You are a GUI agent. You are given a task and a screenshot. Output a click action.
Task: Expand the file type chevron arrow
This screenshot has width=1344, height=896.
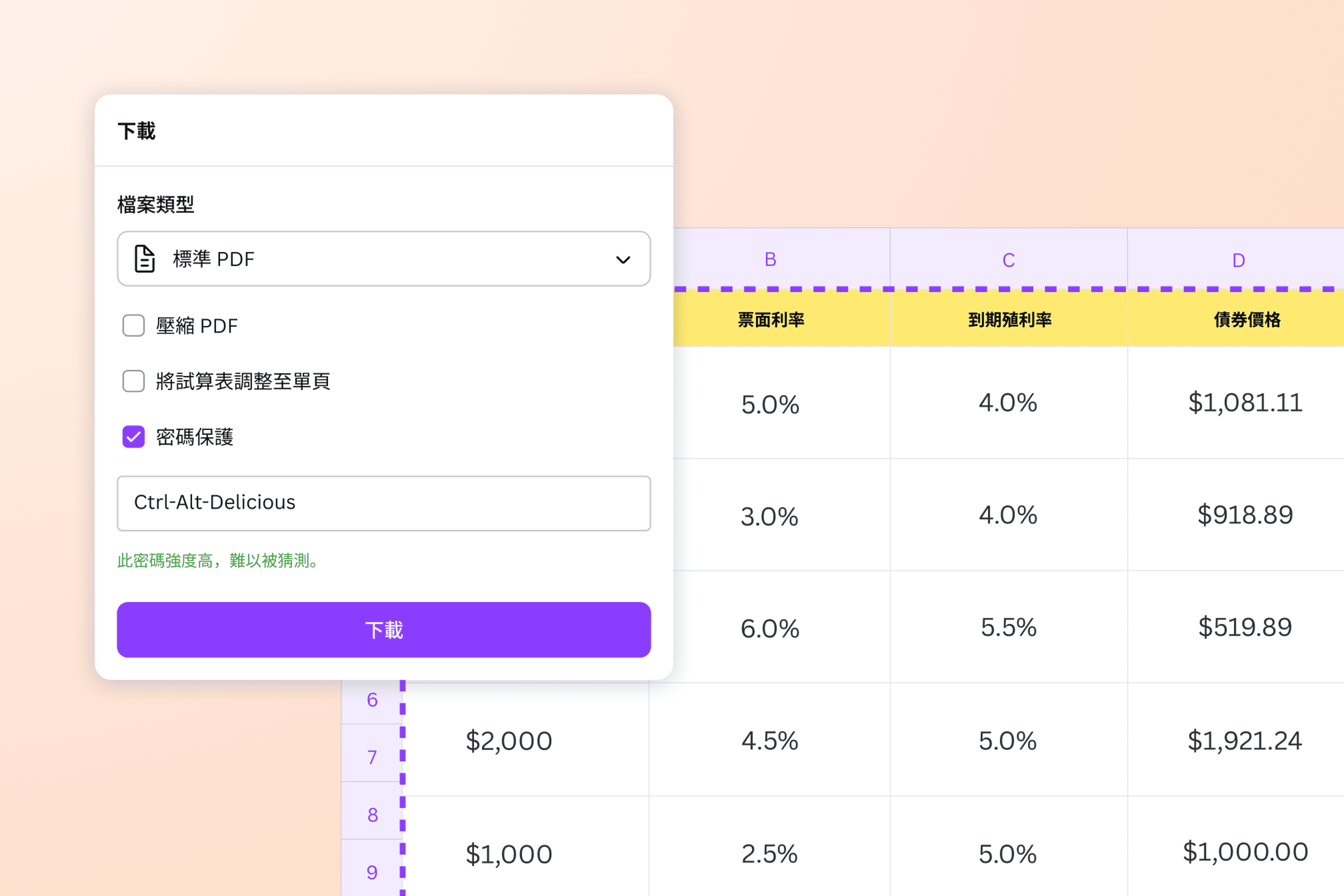(x=623, y=260)
